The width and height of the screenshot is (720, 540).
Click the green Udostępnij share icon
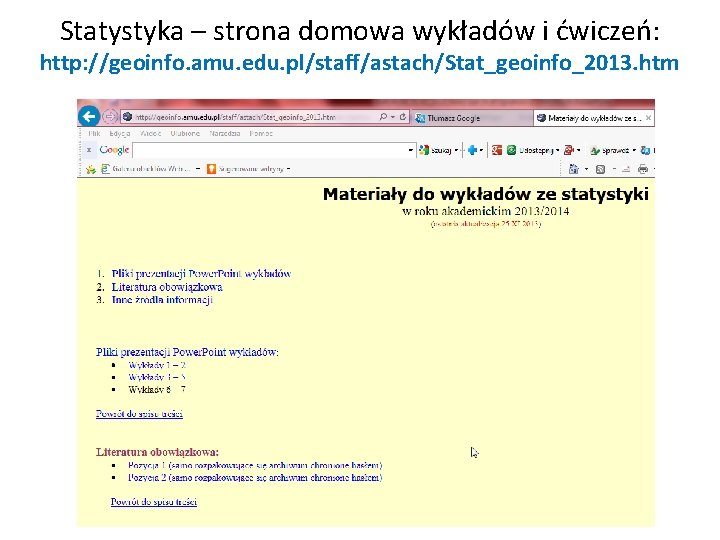click(511, 150)
